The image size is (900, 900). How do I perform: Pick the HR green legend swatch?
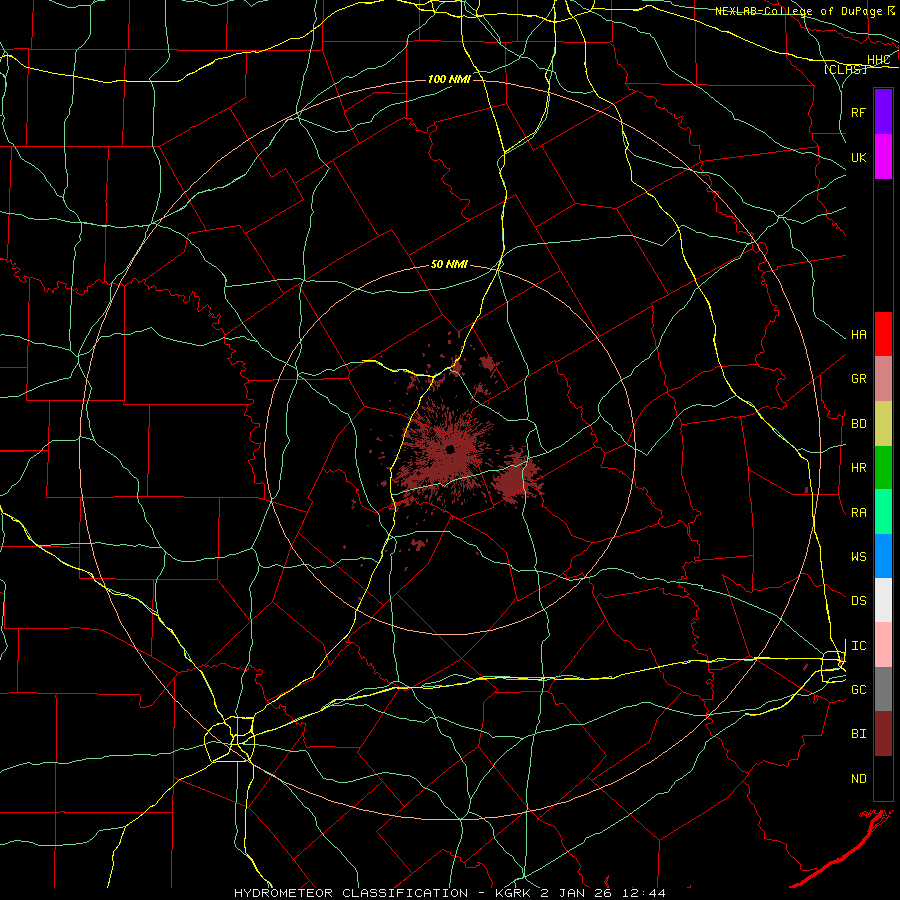[x=883, y=468]
